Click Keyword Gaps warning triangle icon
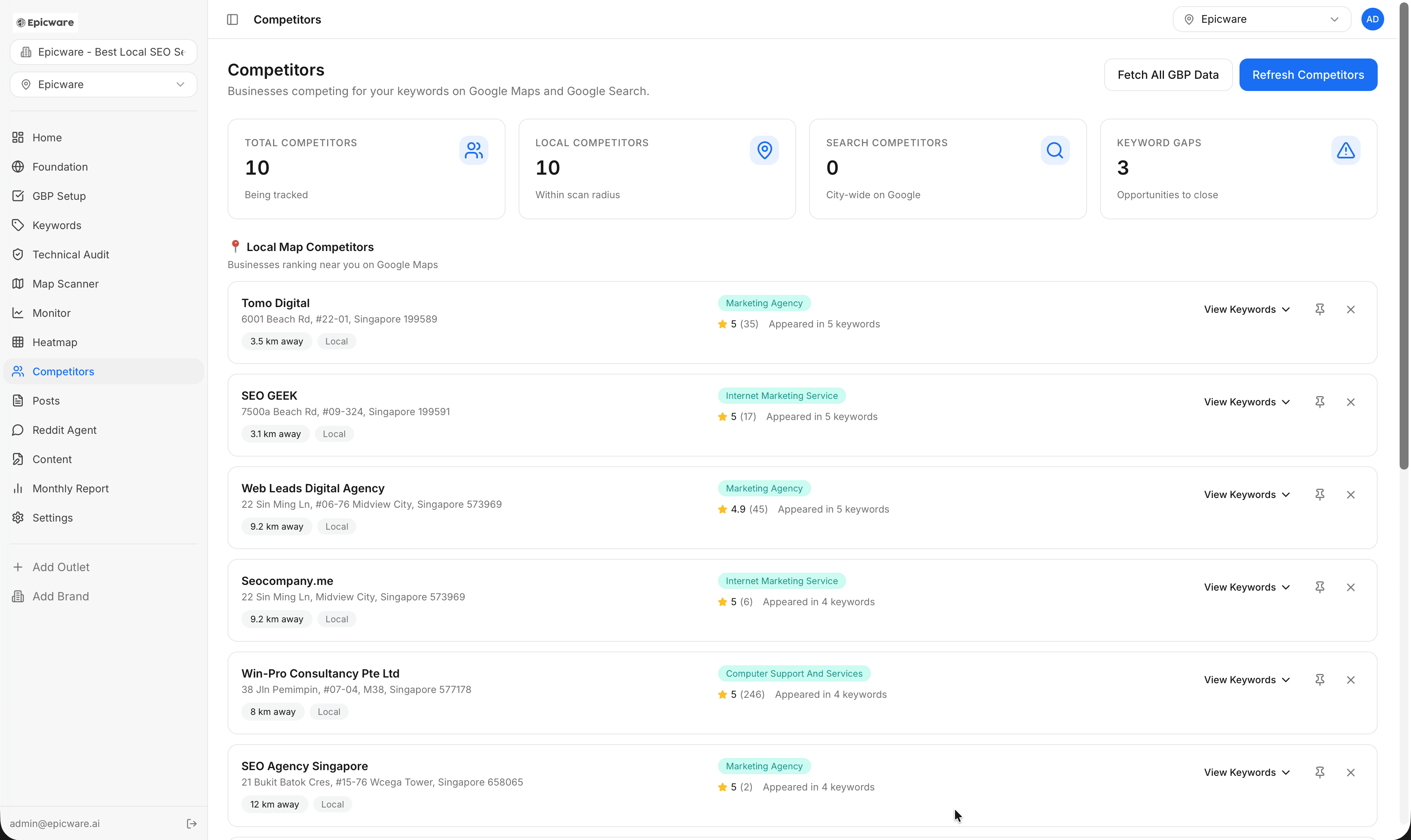The image size is (1411, 840). (x=1345, y=150)
